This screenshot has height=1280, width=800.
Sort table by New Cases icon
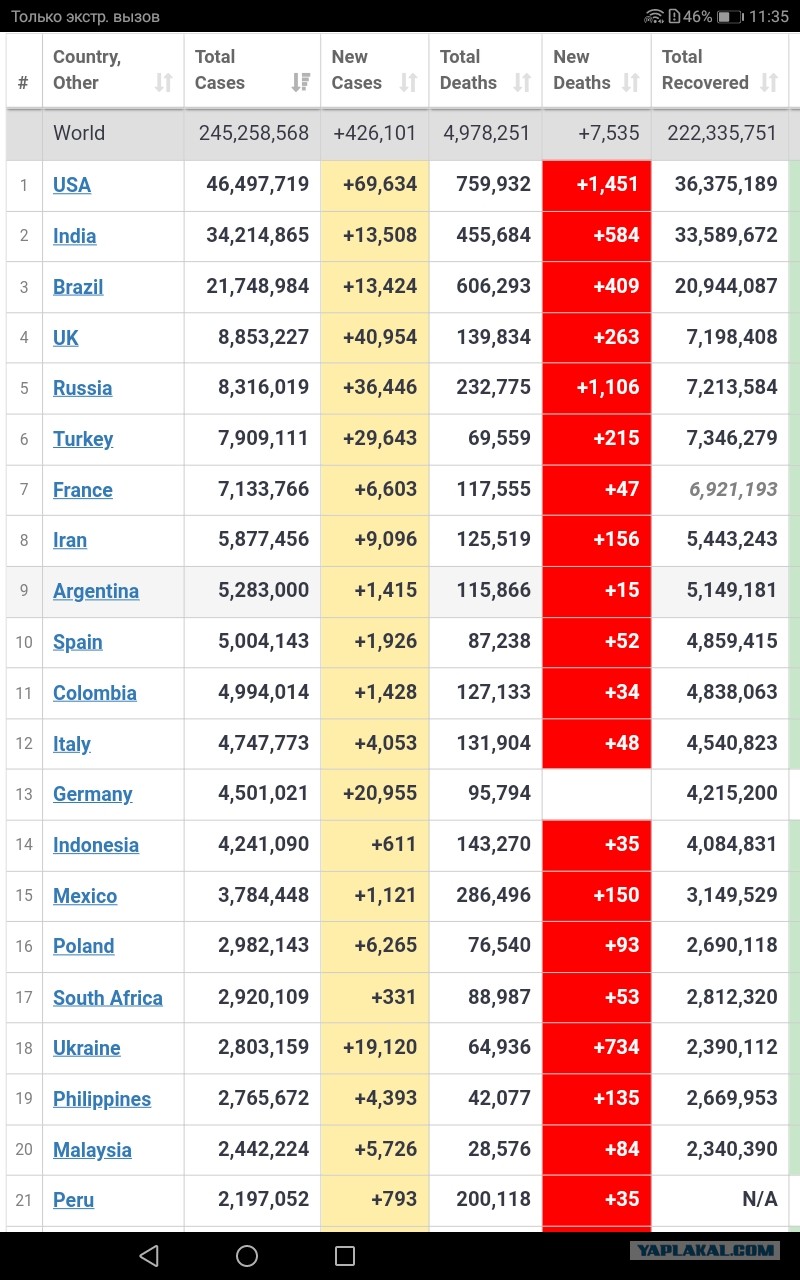click(408, 83)
